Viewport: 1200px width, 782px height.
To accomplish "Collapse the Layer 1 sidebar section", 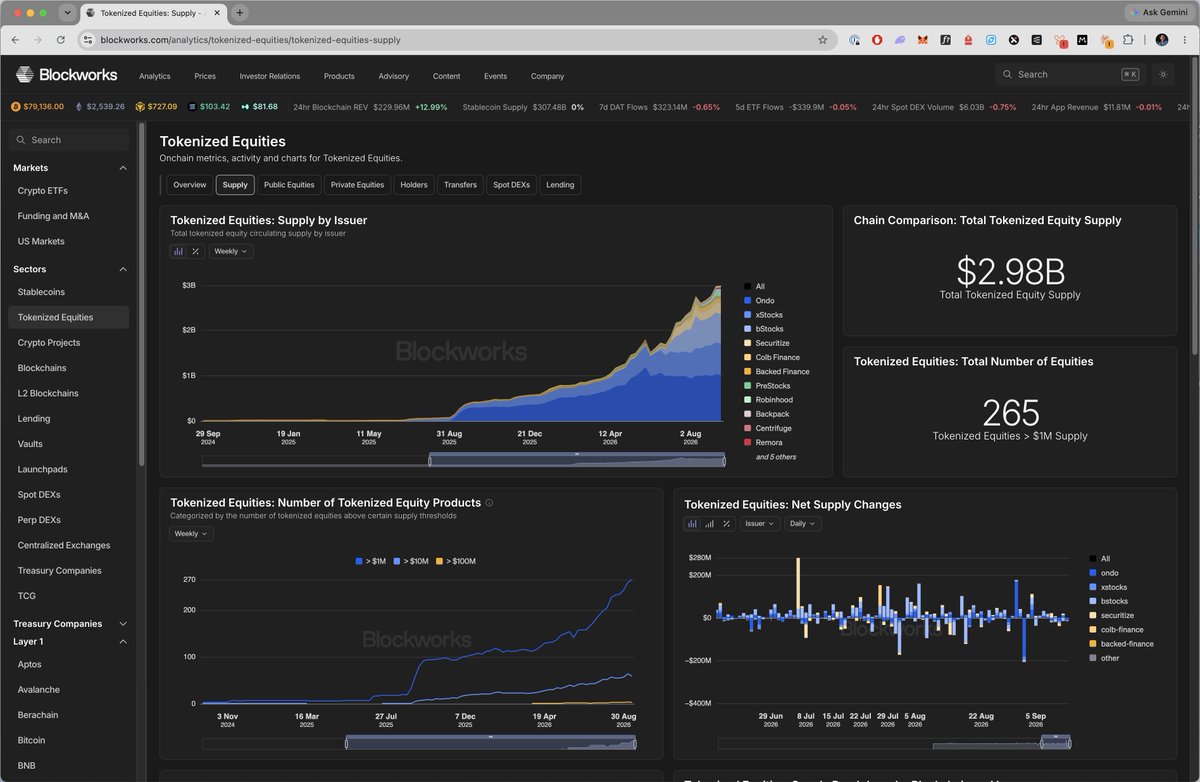I will point(123,642).
